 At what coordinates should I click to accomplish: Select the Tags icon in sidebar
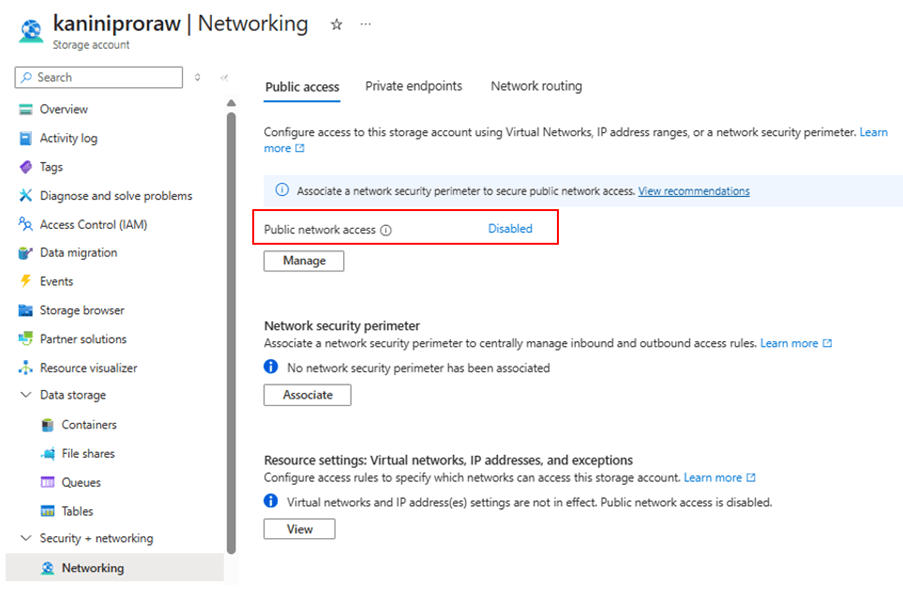pyautogui.click(x=26, y=167)
